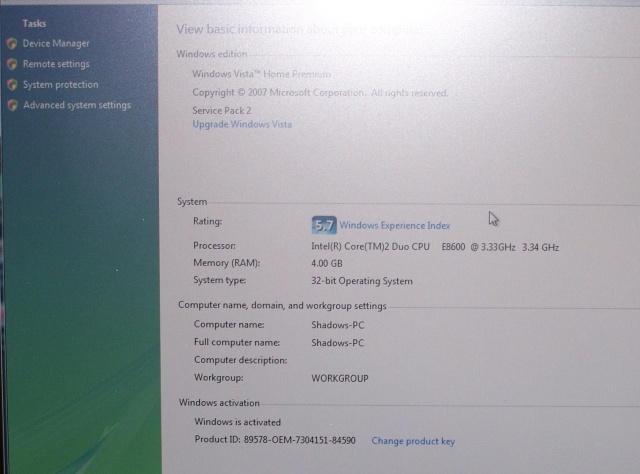Click the WORKGROUP value
This screenshot has width=640, height=474.
tap(340, 378)
